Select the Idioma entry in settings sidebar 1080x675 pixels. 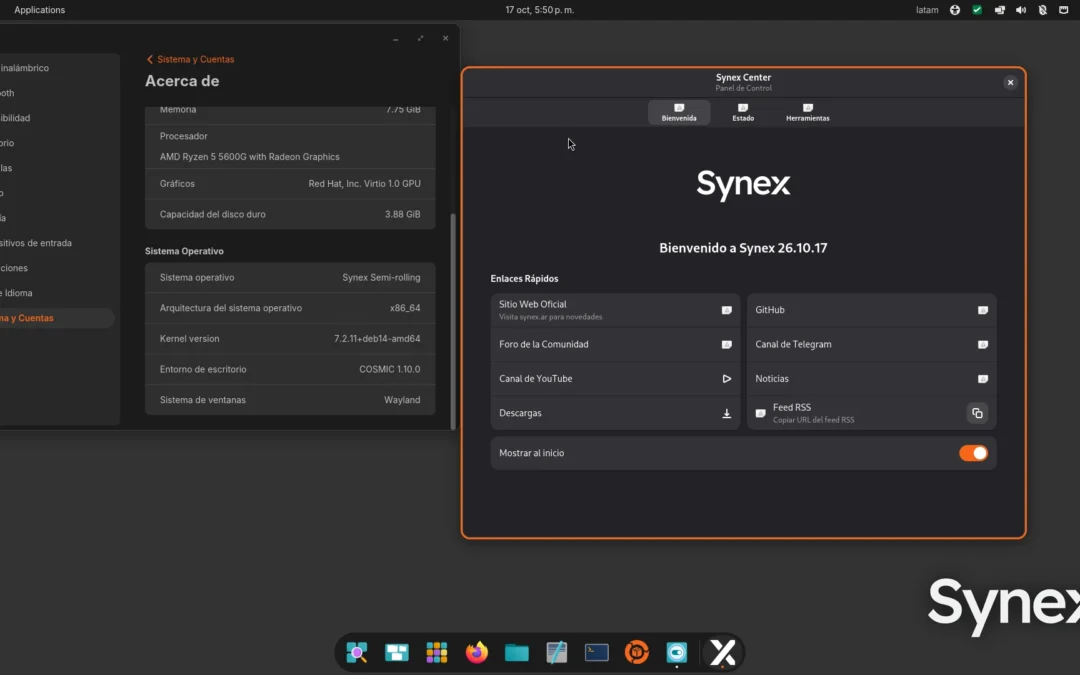coord(57,293)
